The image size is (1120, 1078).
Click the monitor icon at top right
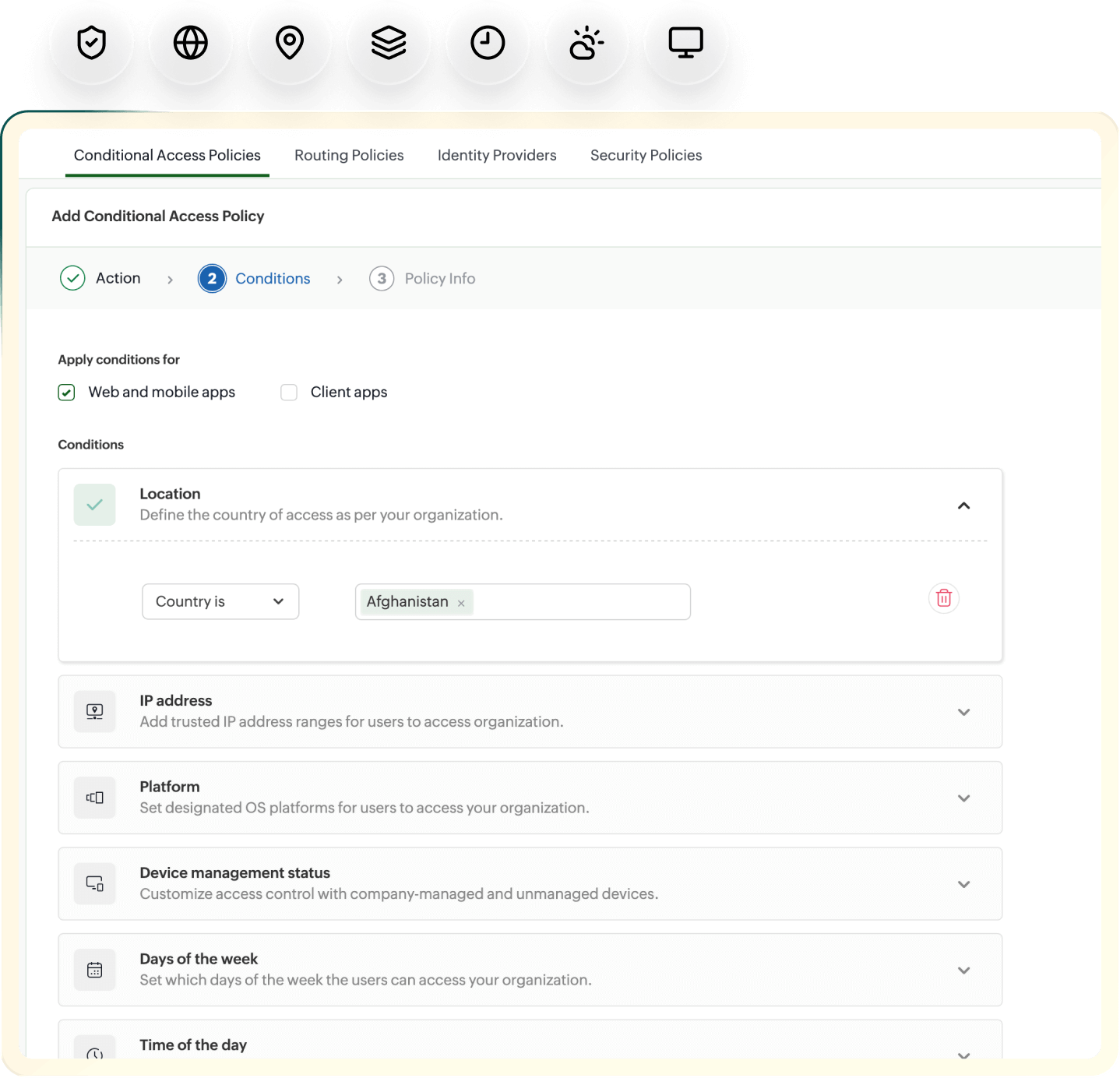[686, 43]
